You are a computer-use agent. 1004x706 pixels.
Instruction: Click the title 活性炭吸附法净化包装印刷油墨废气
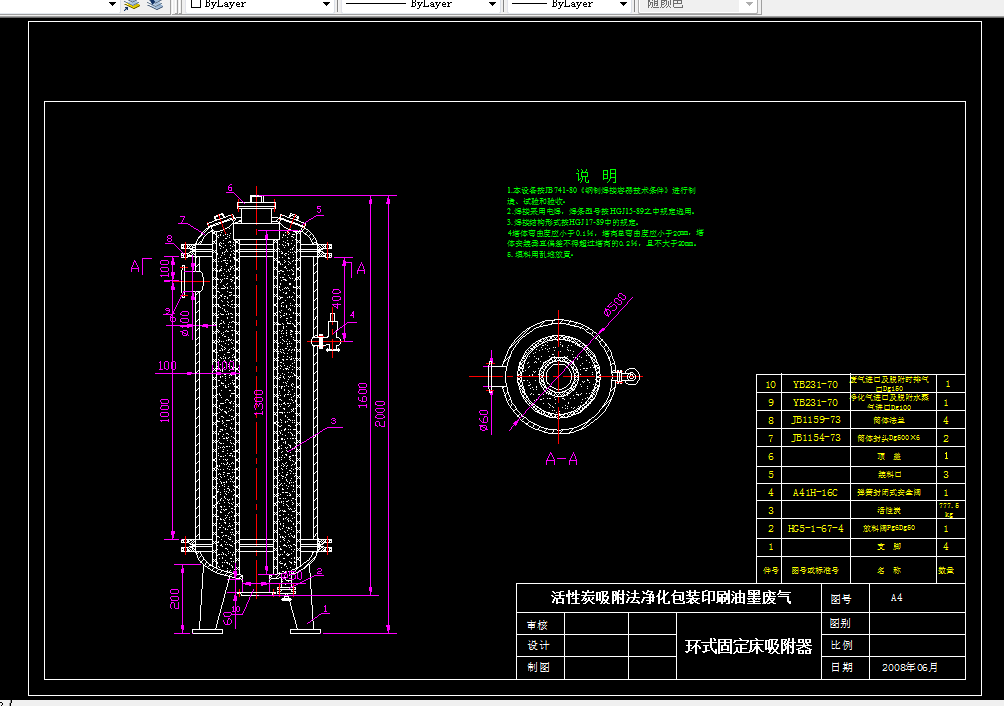coord(671,597)
